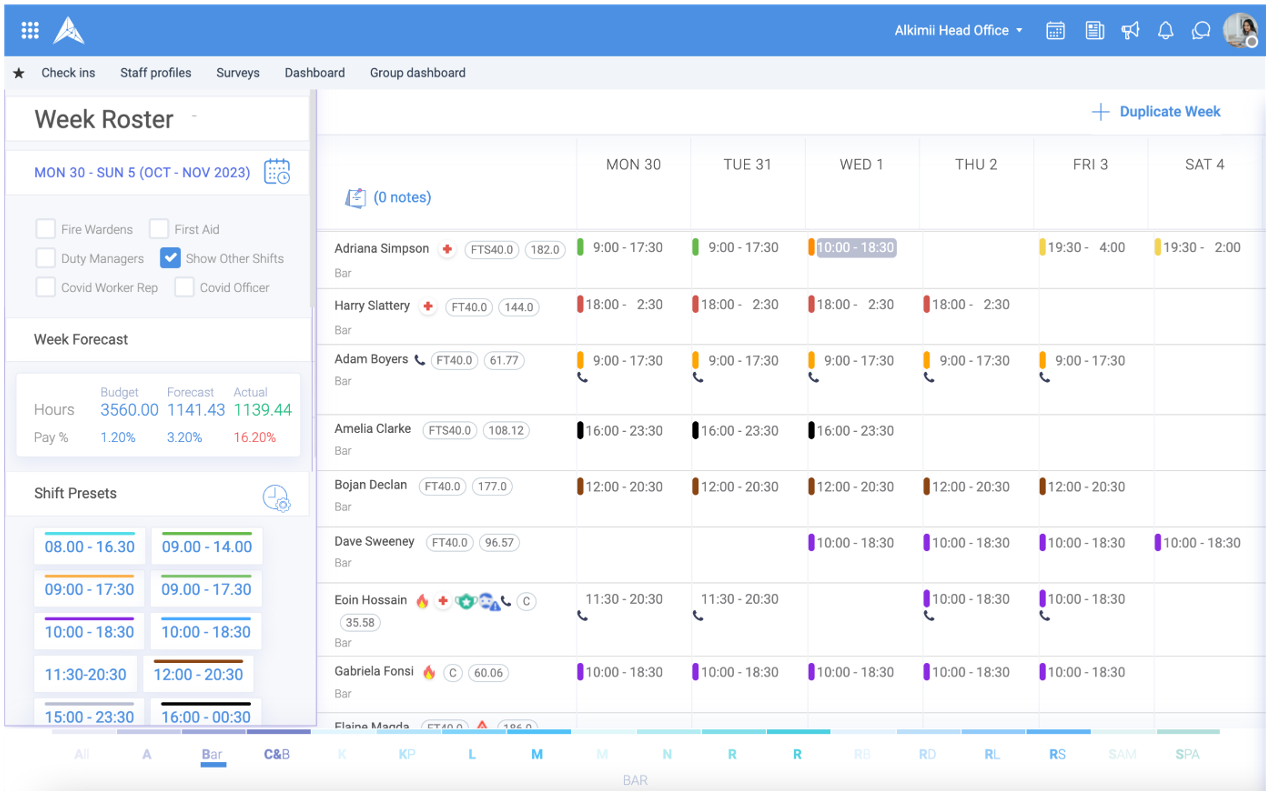Open the (0 notes) link
This screenshot has width=1266, height=791.
(402, 198)
